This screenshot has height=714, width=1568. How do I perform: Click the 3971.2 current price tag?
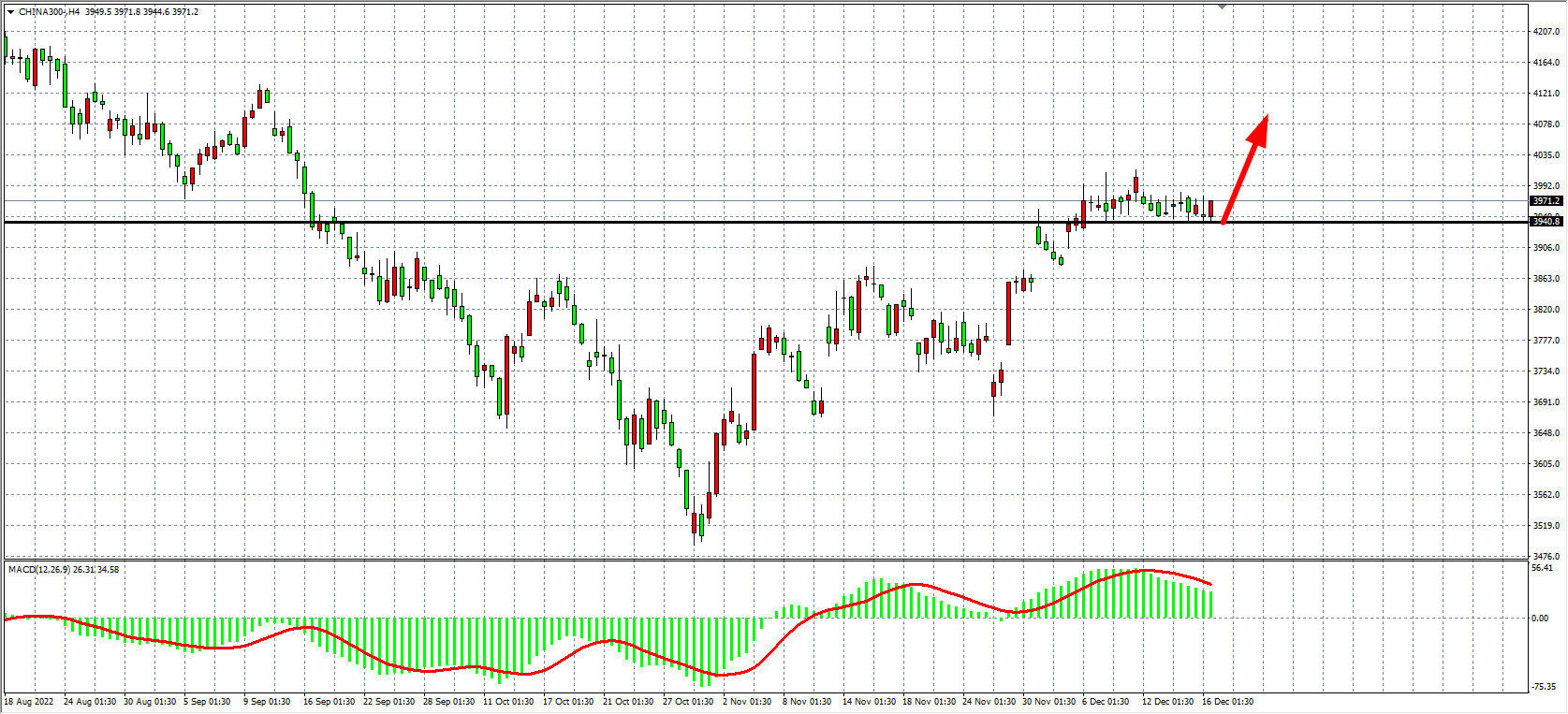[x=1546, y=201]
